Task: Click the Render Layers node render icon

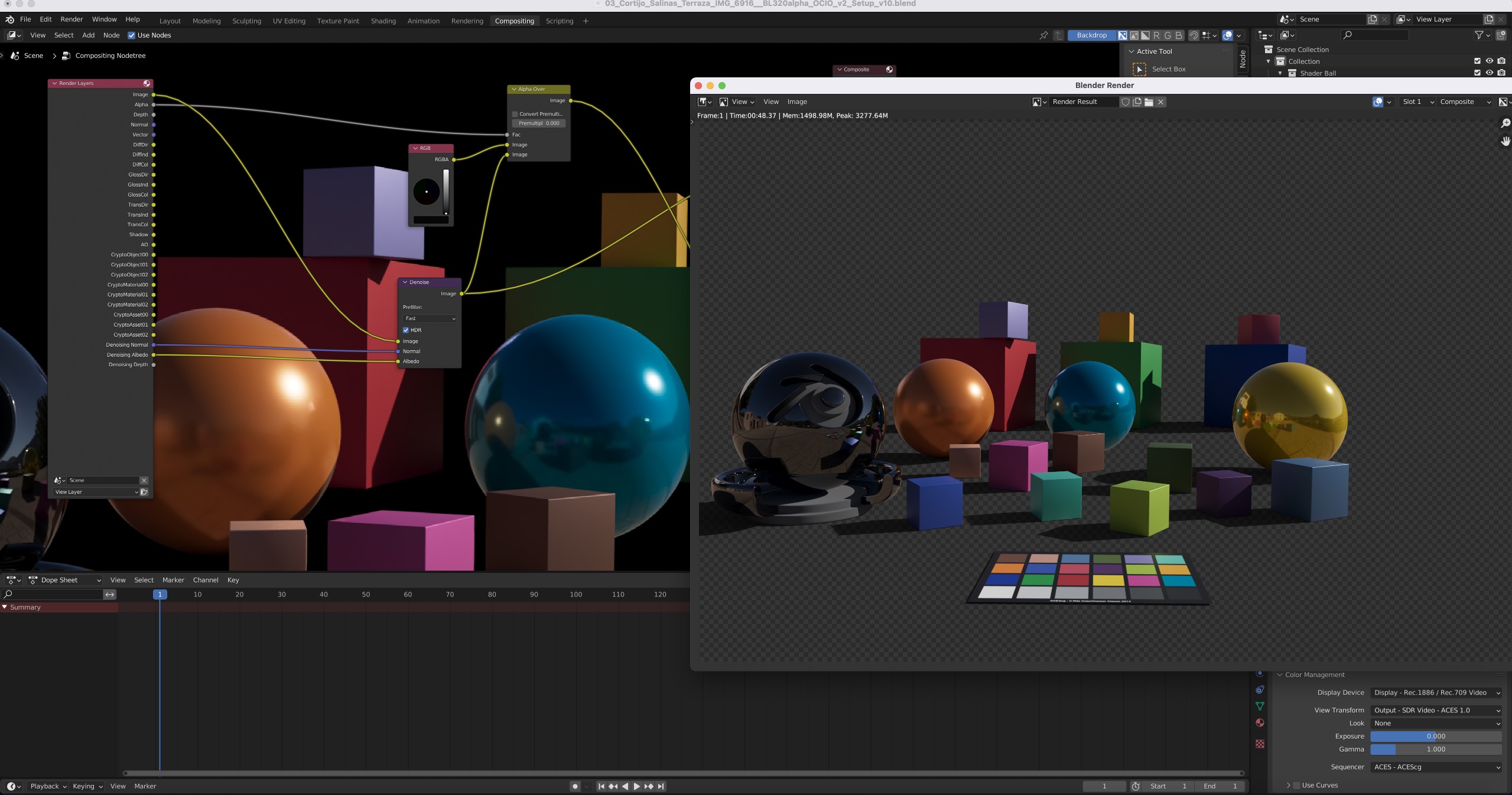Action: [147, 83]
